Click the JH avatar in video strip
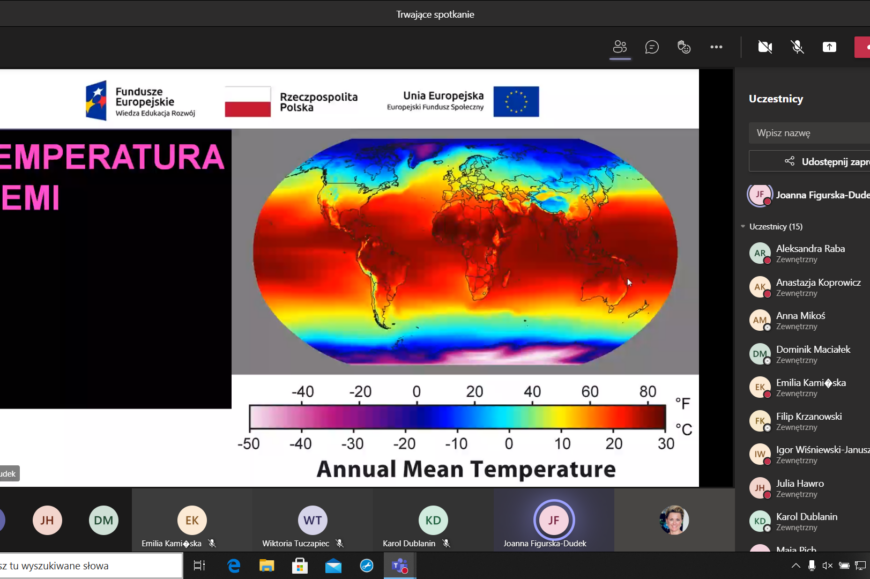This screenshot has height=579, width=870. coord(47,520)
